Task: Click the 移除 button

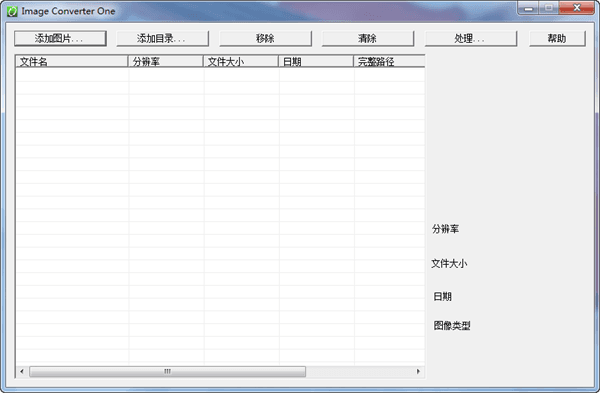Action: (265, 38)
